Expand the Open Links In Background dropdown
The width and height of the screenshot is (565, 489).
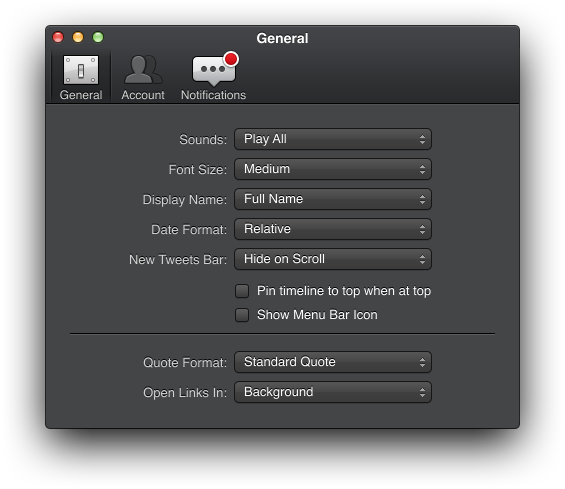333,392
